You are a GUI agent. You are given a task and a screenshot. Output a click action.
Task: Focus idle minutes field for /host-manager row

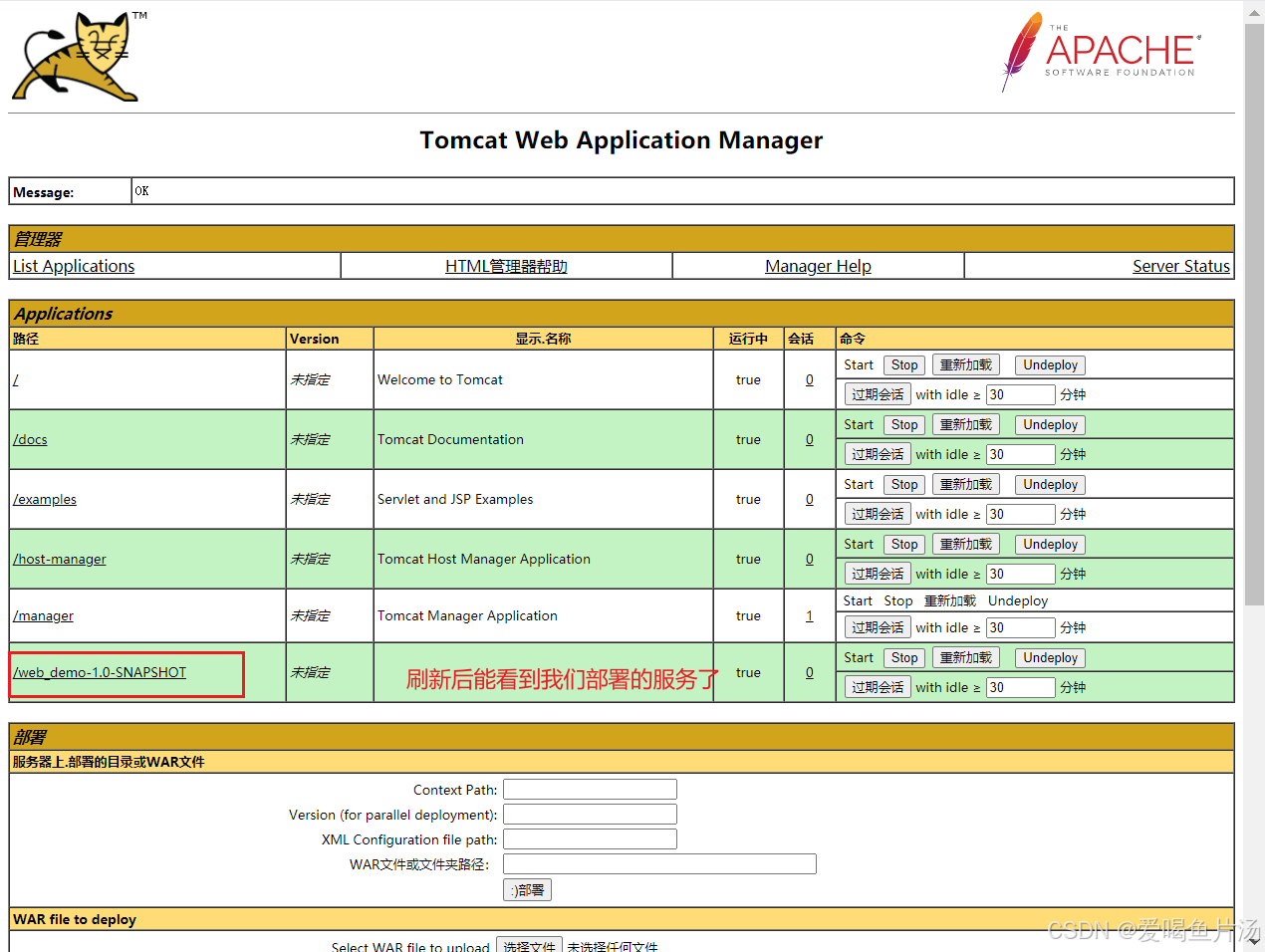(x=1020, y=574)
